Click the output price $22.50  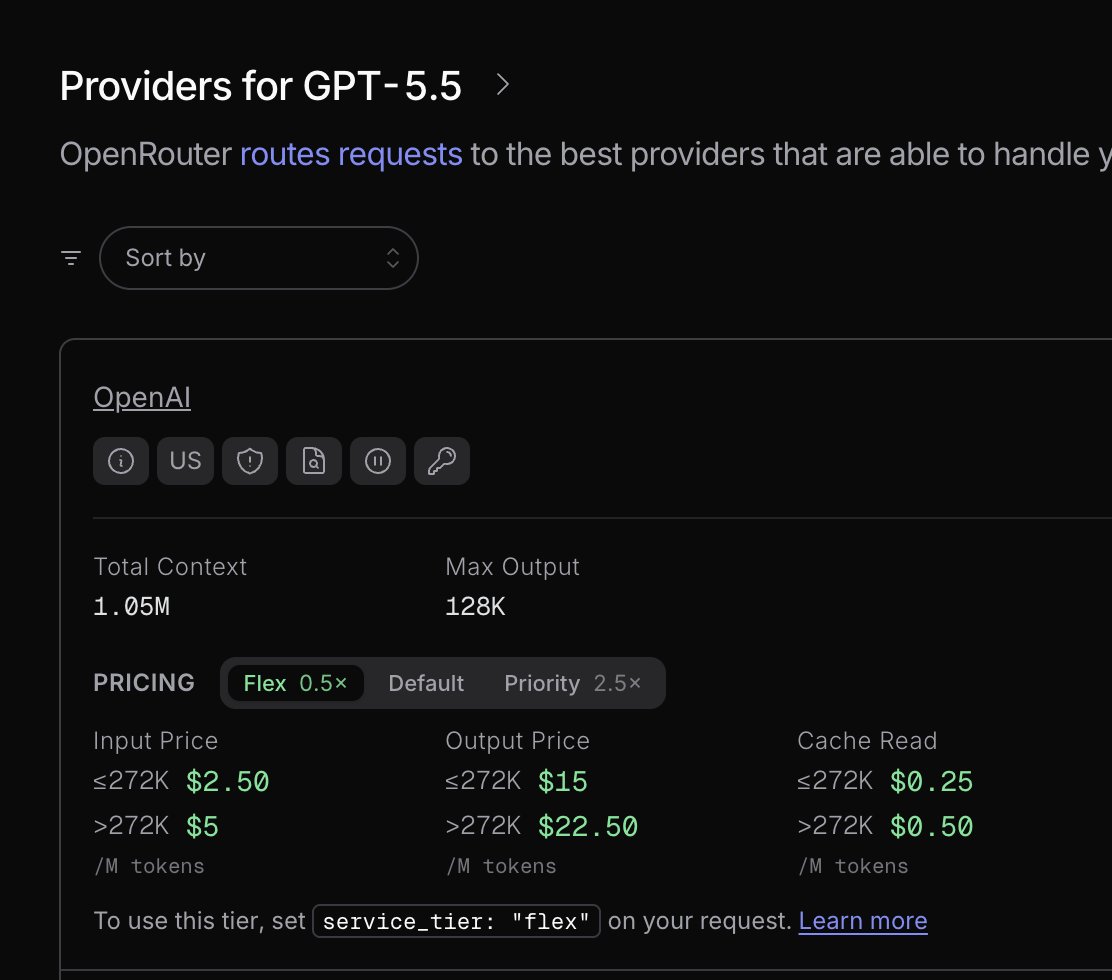tap(588, 826)
